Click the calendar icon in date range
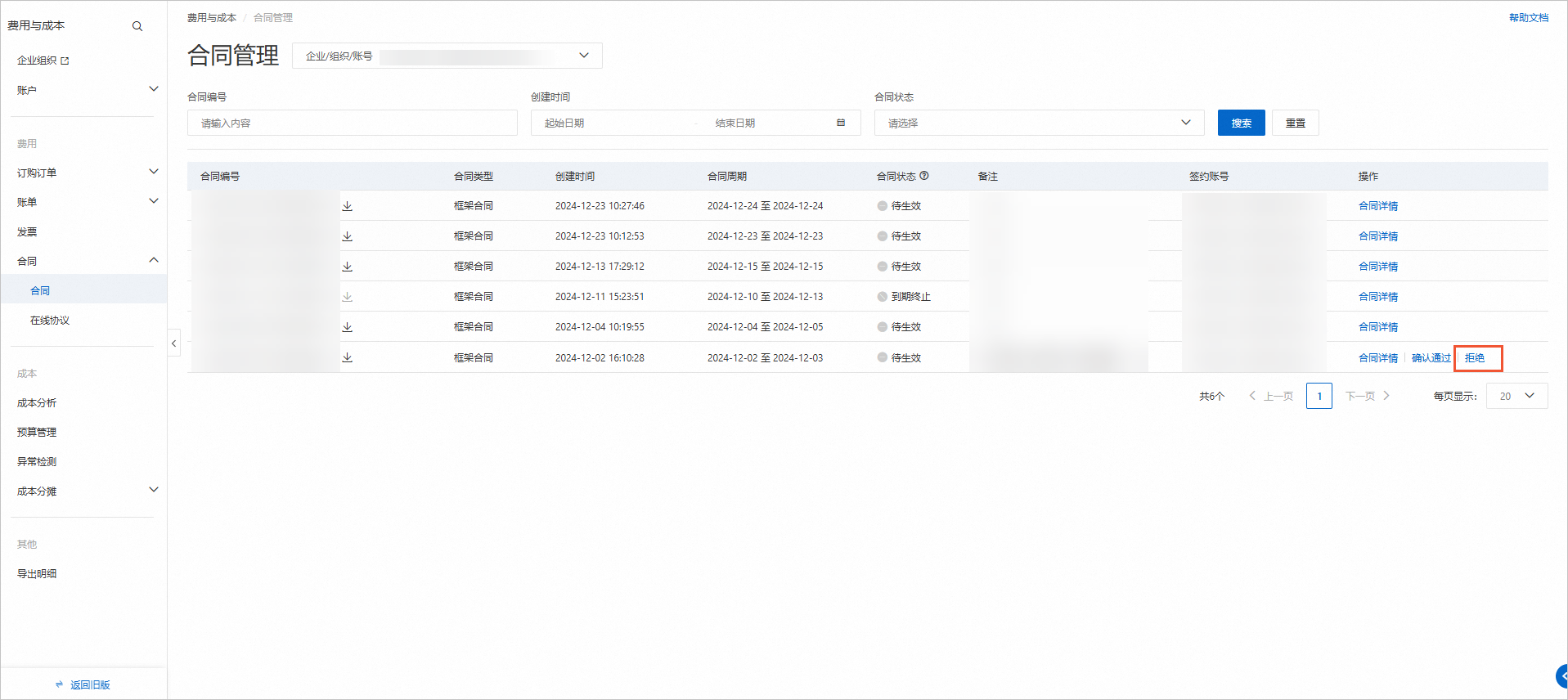Screen dimensions: 1568x700 pyautogui.click(x=841, y=123)
